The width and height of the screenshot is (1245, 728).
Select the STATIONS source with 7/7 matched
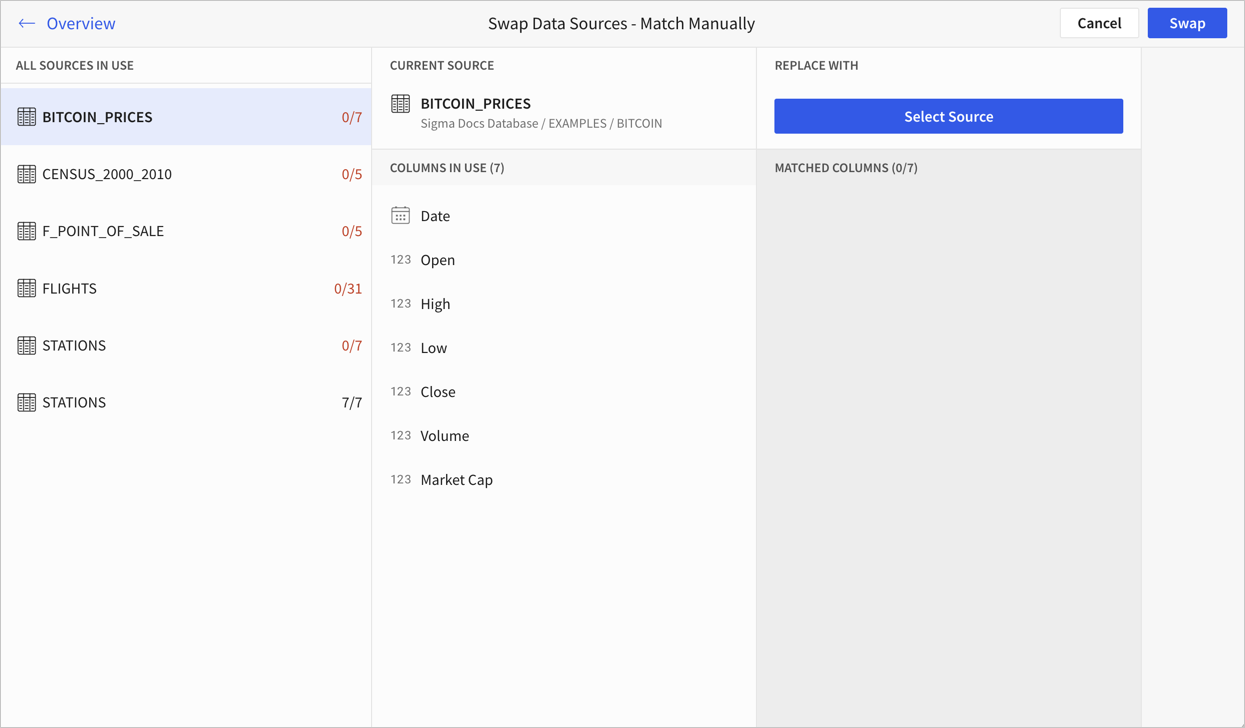186,402
